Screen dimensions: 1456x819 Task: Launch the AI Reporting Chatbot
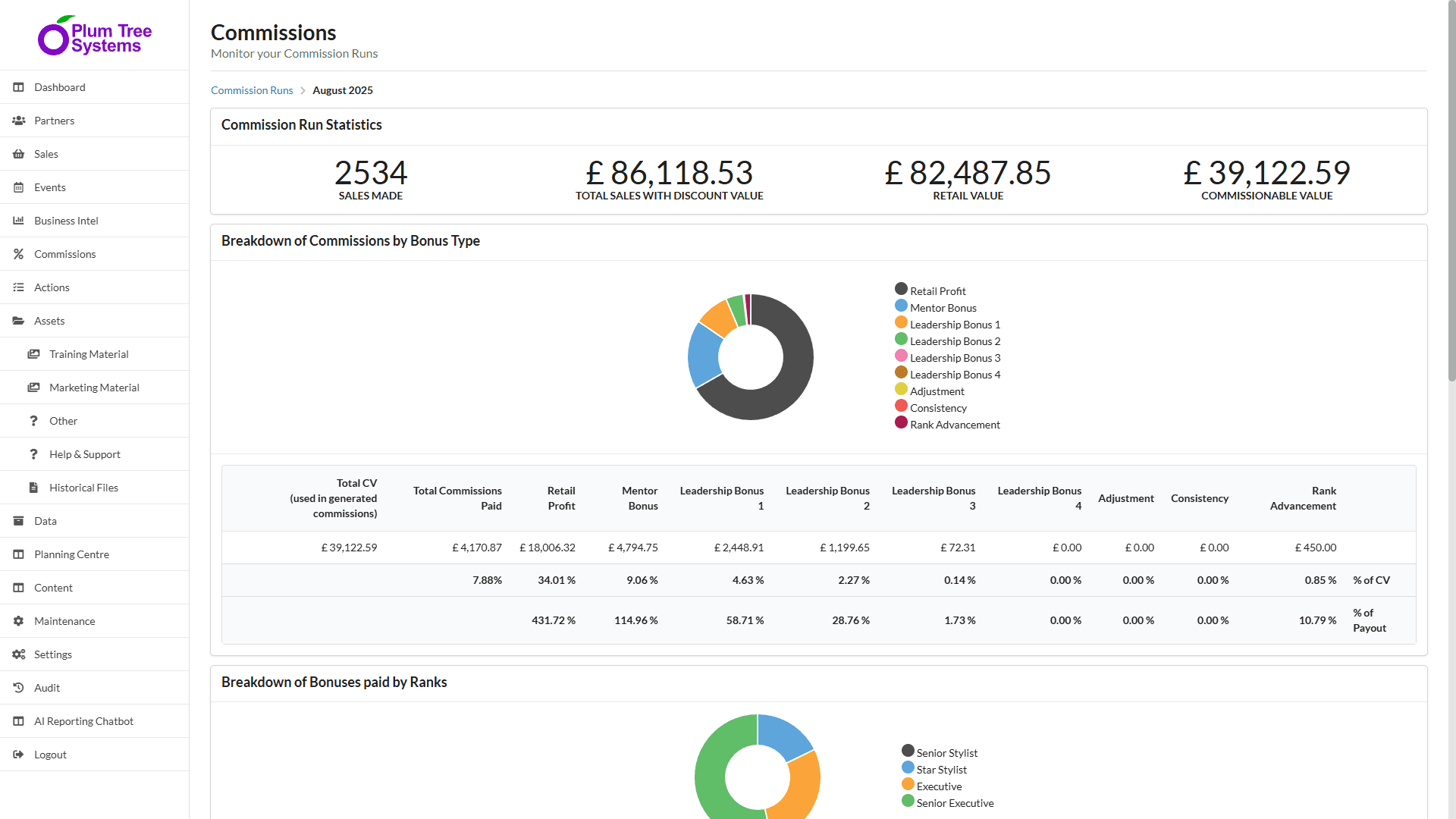(x=83, y=721)
